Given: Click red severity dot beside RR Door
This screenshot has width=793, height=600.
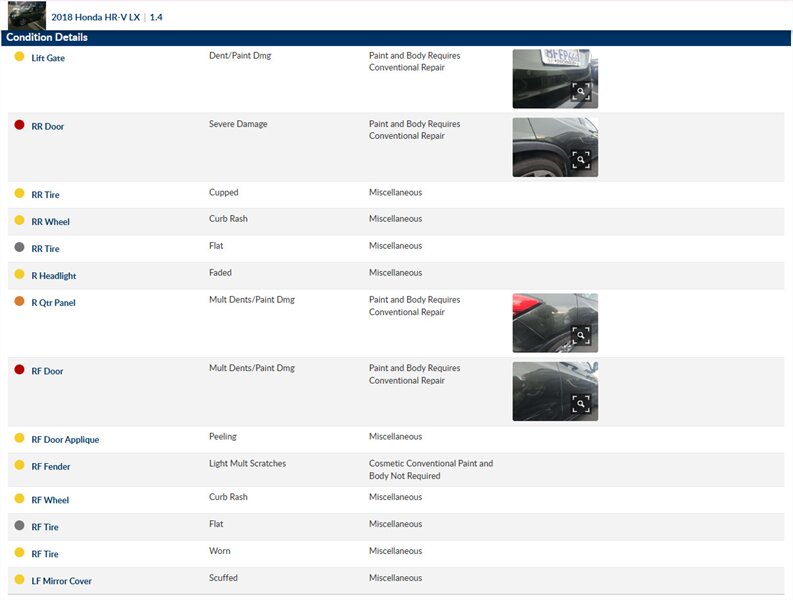Looking at the screenshot, I should pos(19,125).
